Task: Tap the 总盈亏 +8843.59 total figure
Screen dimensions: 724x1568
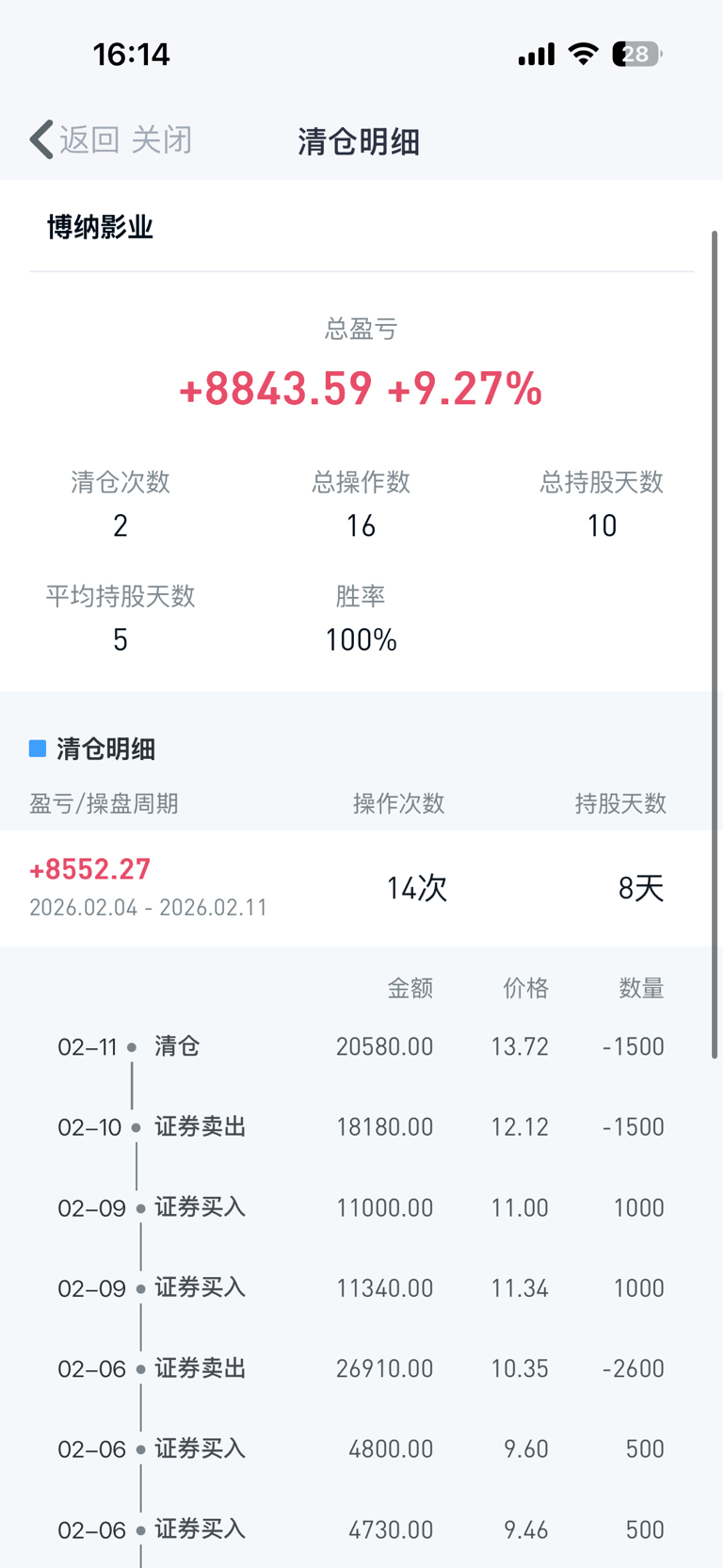Action: (275, 389)
